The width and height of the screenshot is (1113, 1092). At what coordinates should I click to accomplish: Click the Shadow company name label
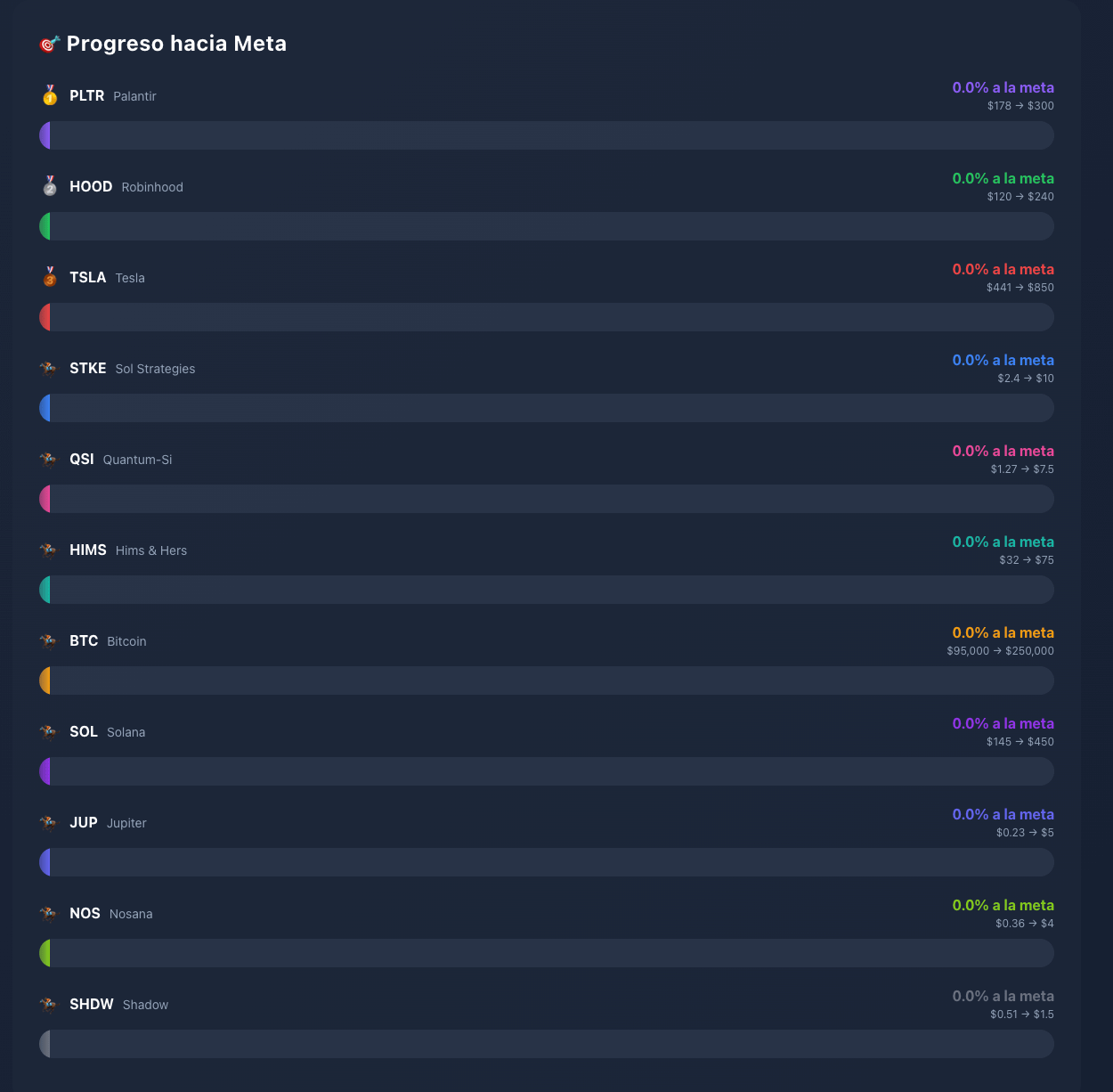point(146,1005)
